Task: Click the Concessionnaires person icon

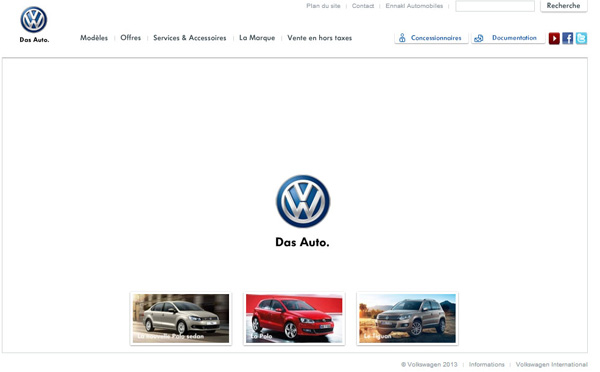Action: pyautogui.click(x=402, y=38)
